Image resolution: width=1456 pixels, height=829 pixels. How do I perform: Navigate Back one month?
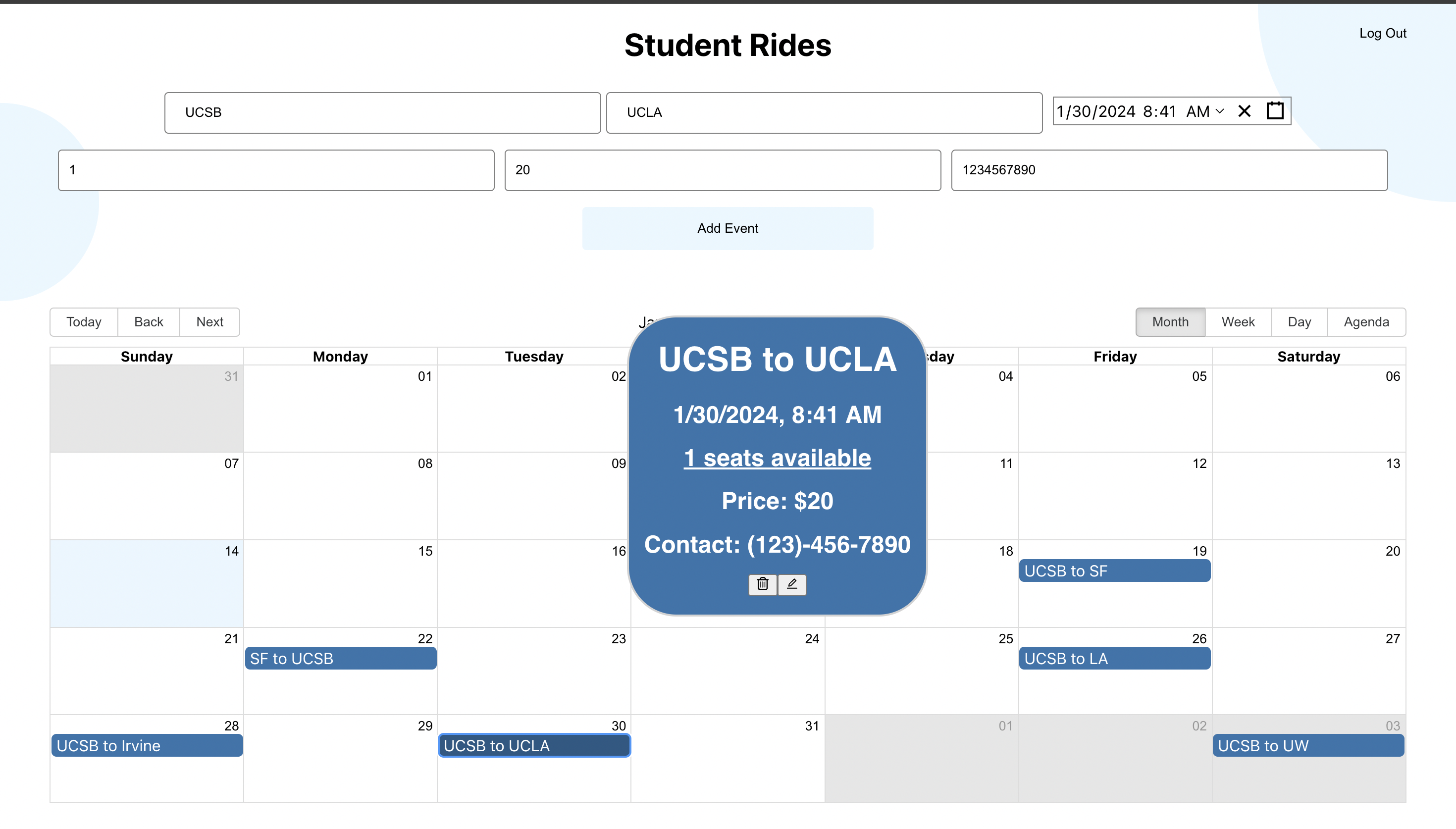149,322
